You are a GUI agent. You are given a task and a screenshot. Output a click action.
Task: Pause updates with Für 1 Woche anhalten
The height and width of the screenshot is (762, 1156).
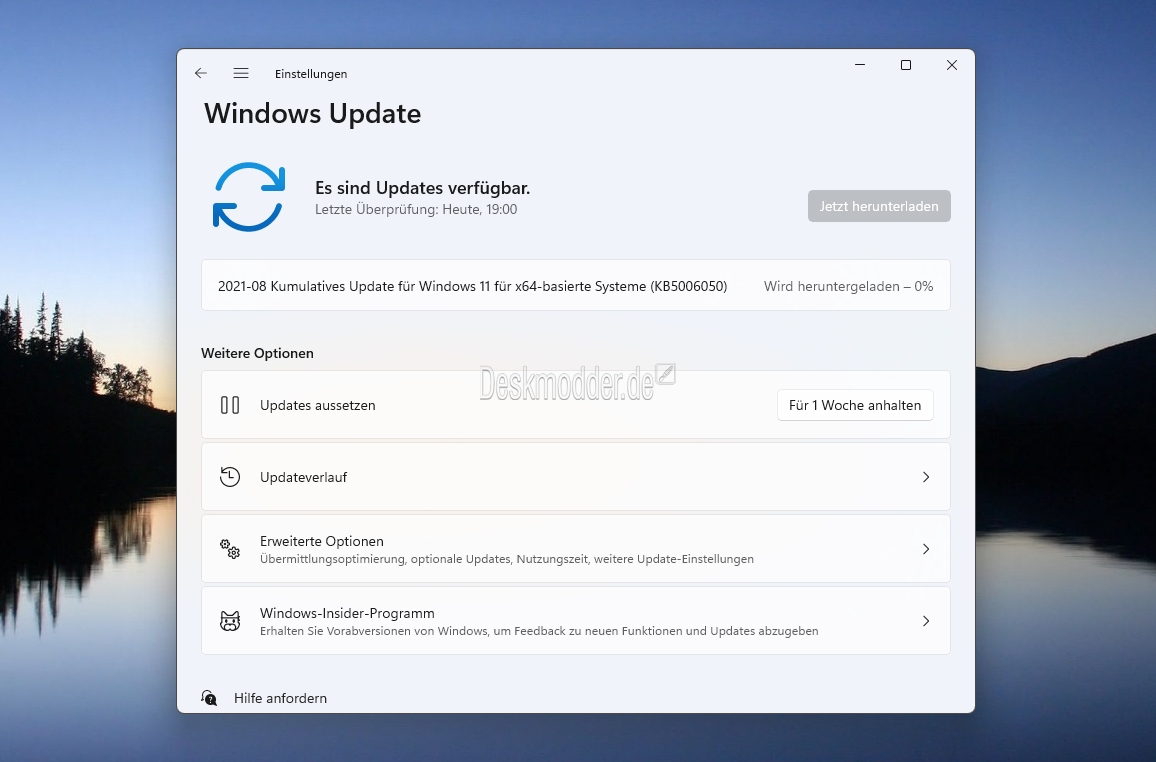(x=855, y=405)
